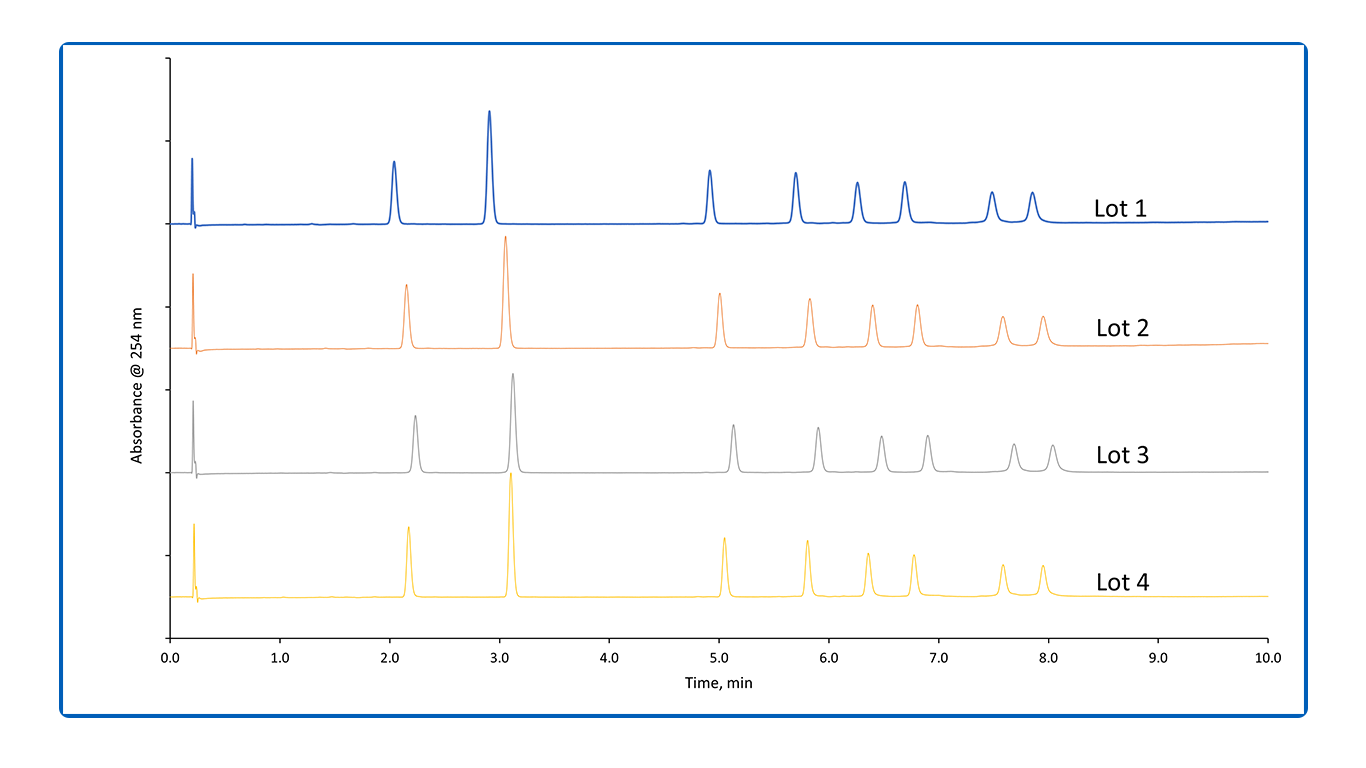1366x768 pixels.
Task: Select the Lot 4 trace label
Action: 1122,582
